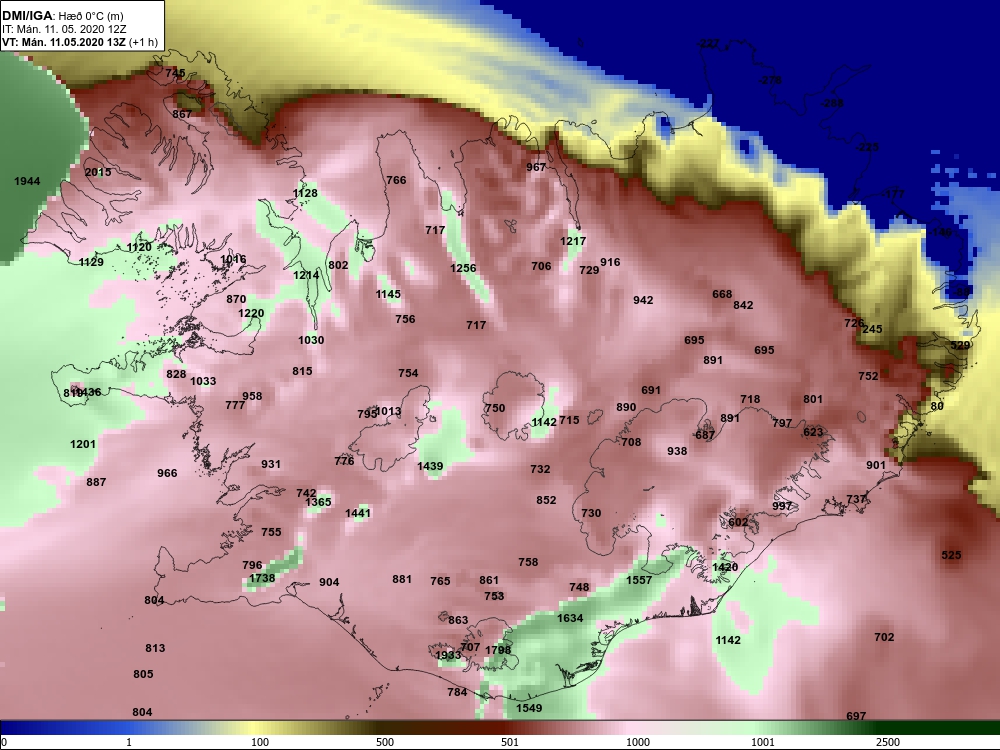Click the map value 752

coord(868,376)
